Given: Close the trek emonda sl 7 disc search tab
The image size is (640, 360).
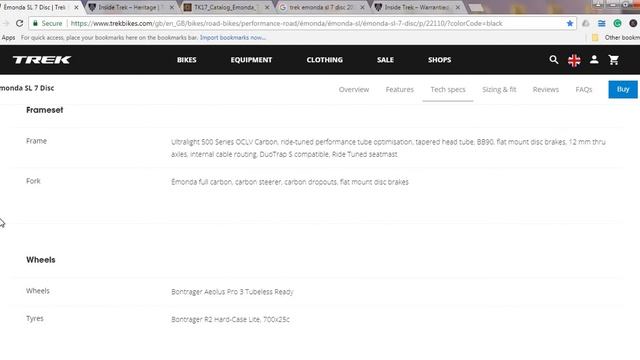Looking at the screenshot, I should tap(362, 7).
